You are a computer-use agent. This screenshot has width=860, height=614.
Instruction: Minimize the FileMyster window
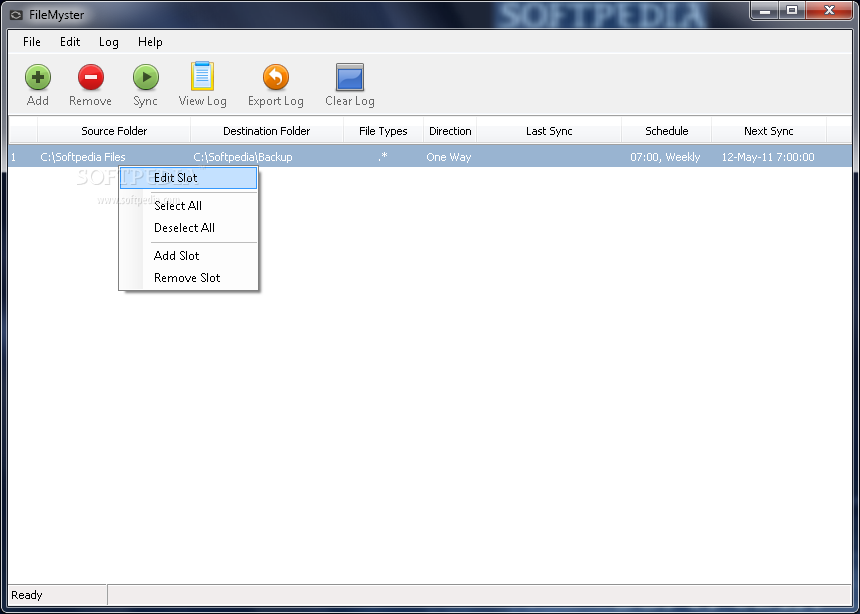765,10
